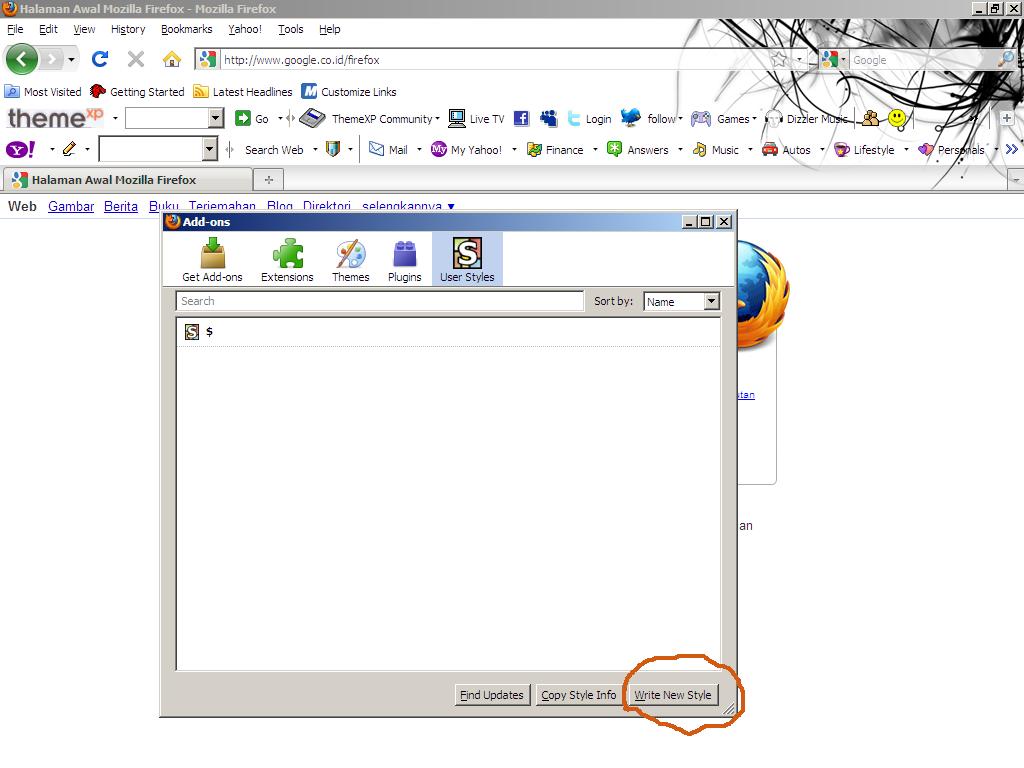Open My Yahoo! toolbar button
1024x768 pixels.
466,150
